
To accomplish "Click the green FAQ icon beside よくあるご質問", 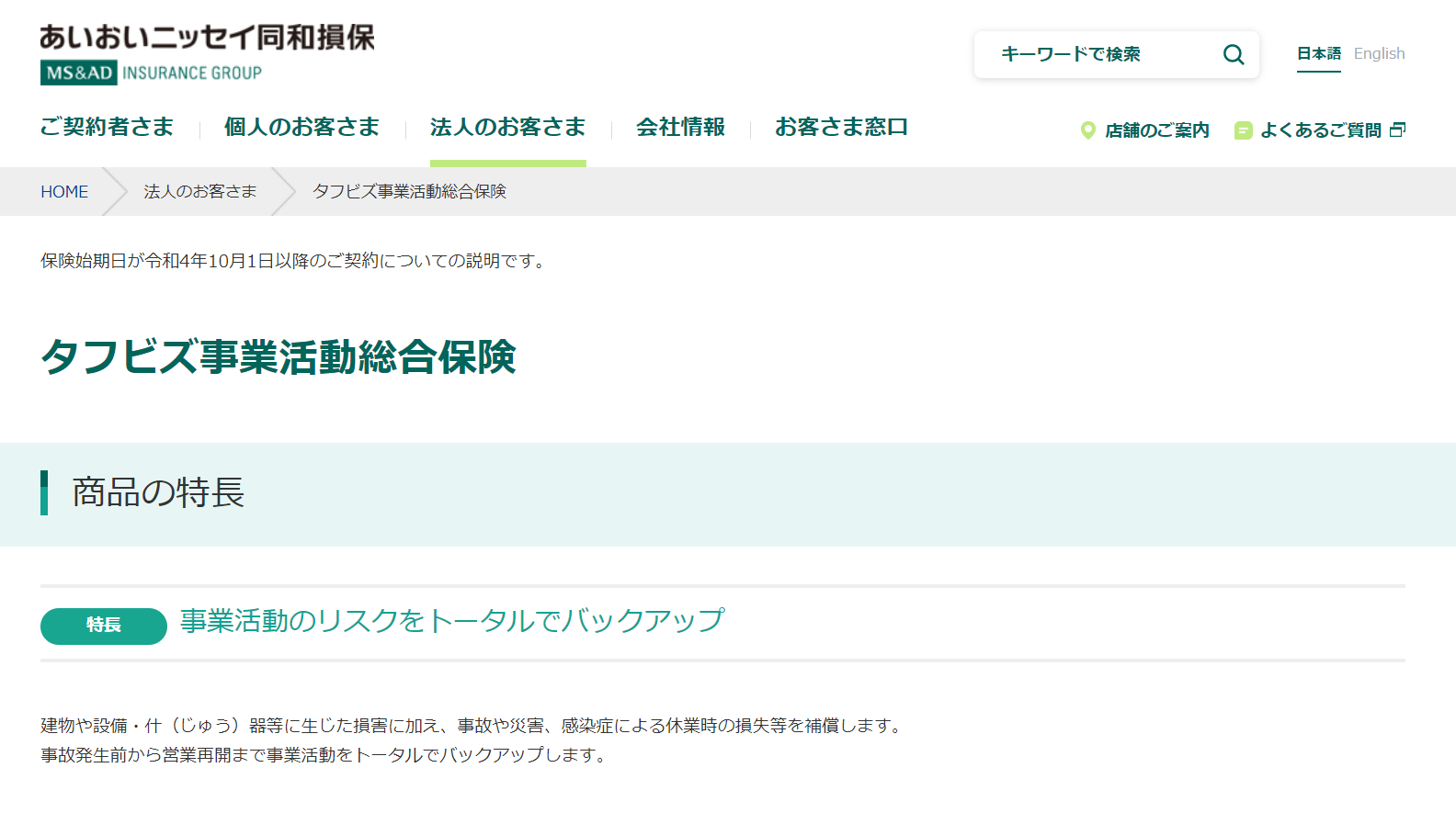I will coord(1243,130).
